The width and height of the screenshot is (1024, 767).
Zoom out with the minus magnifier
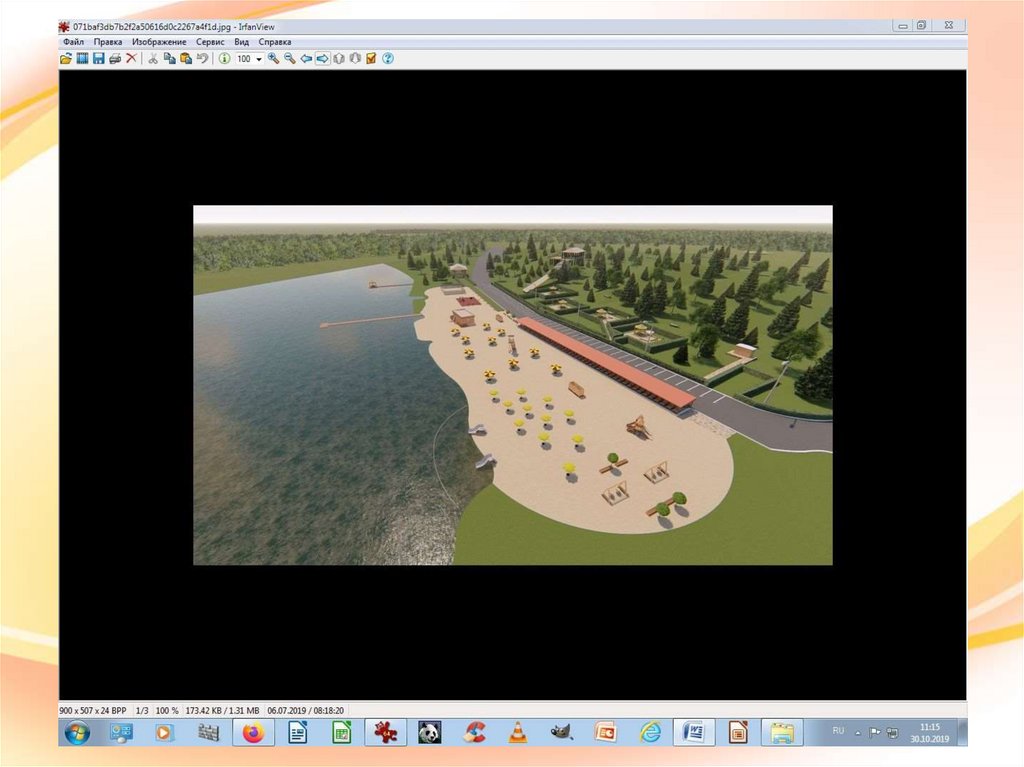coord(290,59)
